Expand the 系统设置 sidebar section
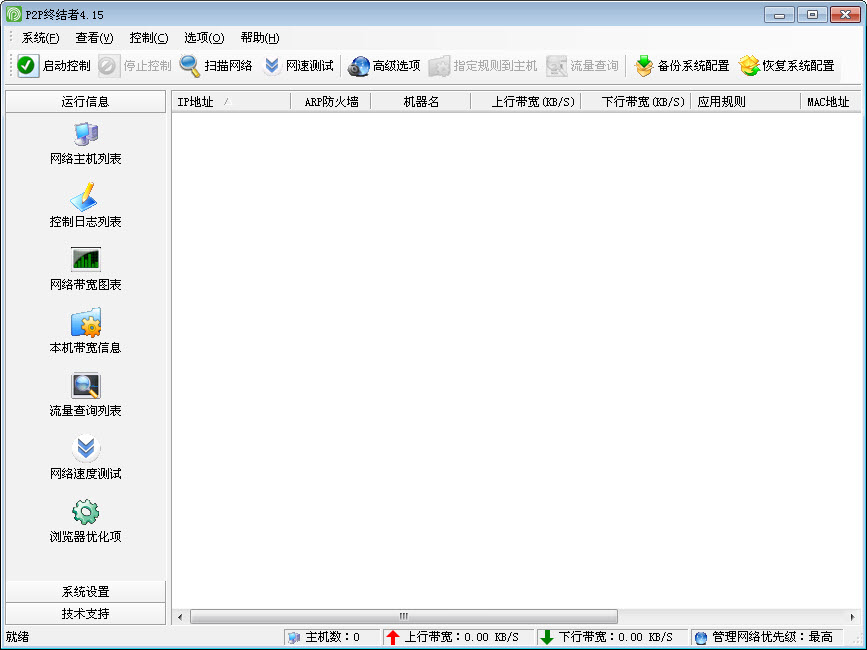Viewport: 867px width, 650px height. [86, 592]
